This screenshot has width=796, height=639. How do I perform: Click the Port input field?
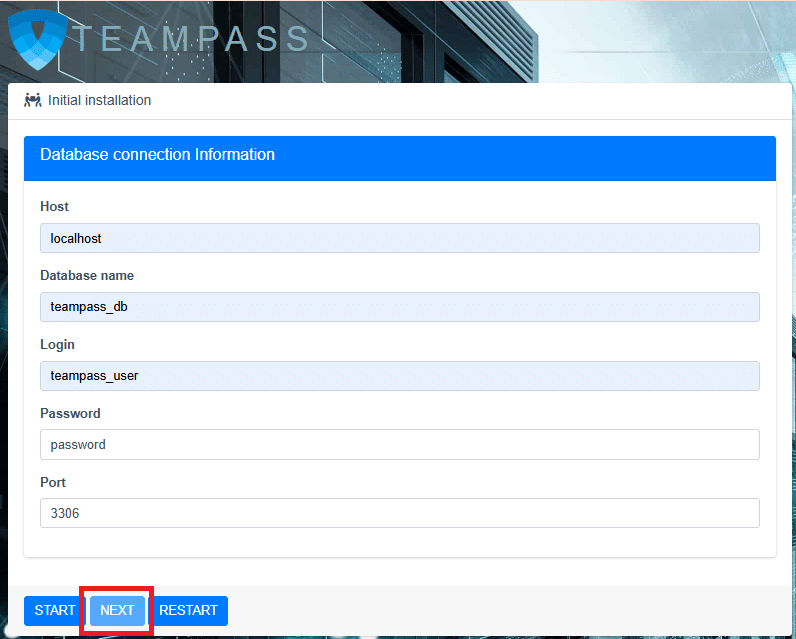(400, 513)
